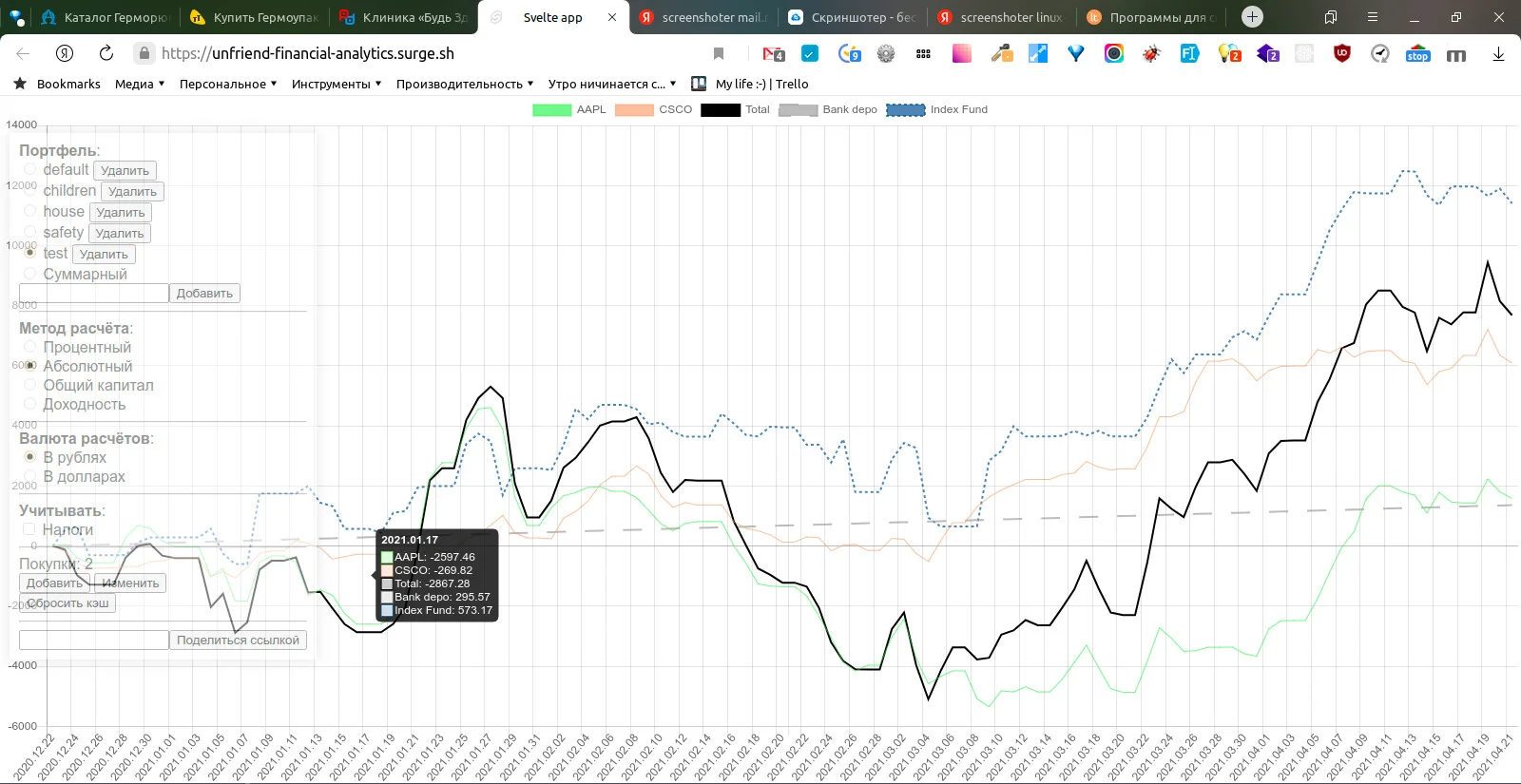Viewport: 1521px width, 784px height.
Task: Expand the Медиа bookmarks folder
Action: point(140,84)
